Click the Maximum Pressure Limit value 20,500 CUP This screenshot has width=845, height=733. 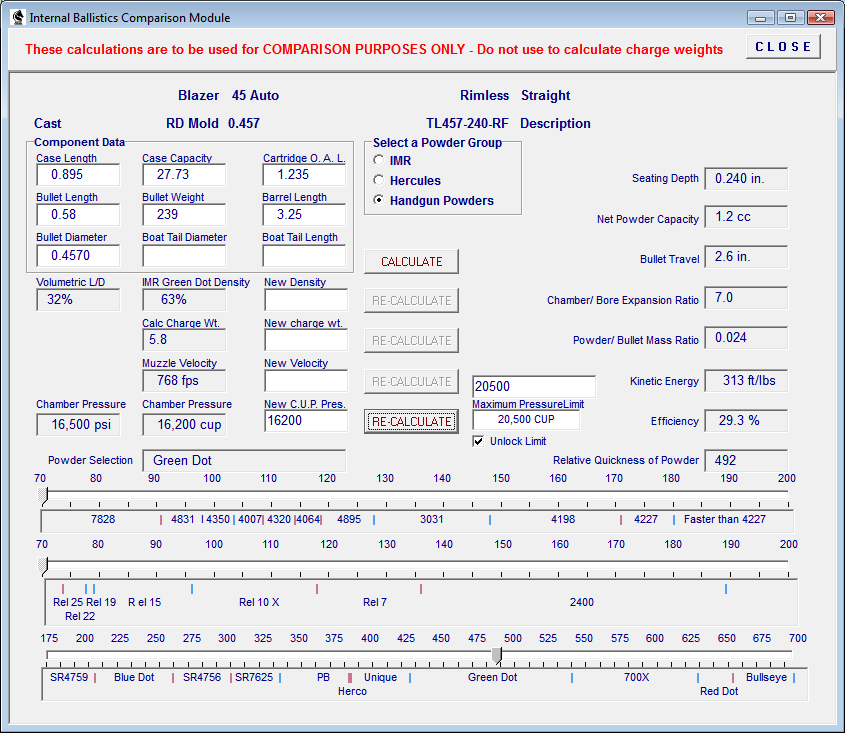526,420
